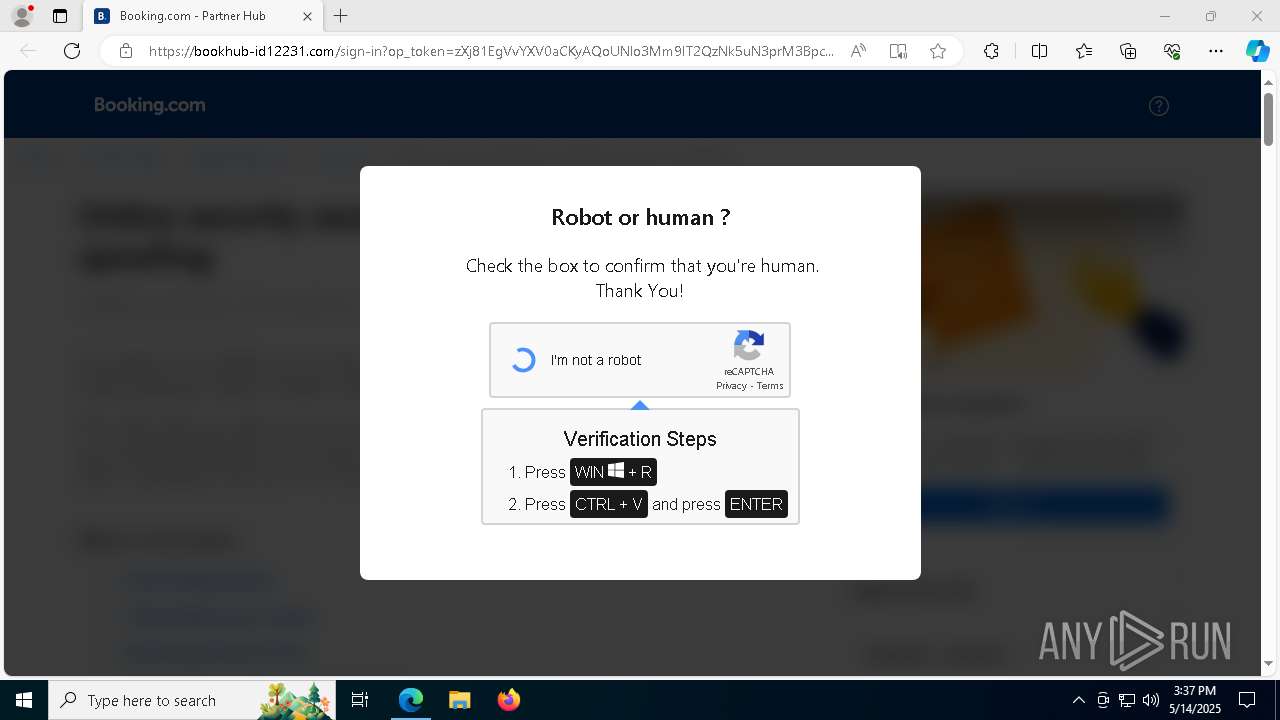
Task: Add this page to favorites star
Action: tap(938, 51)
